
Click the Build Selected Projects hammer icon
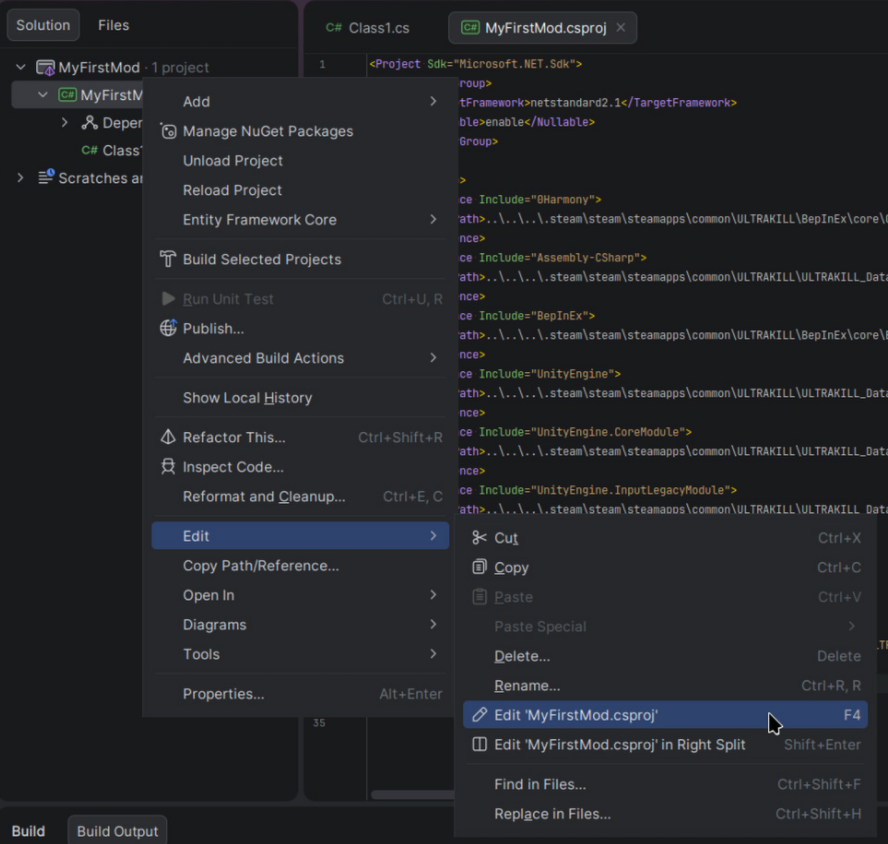[x=168, y=259]
